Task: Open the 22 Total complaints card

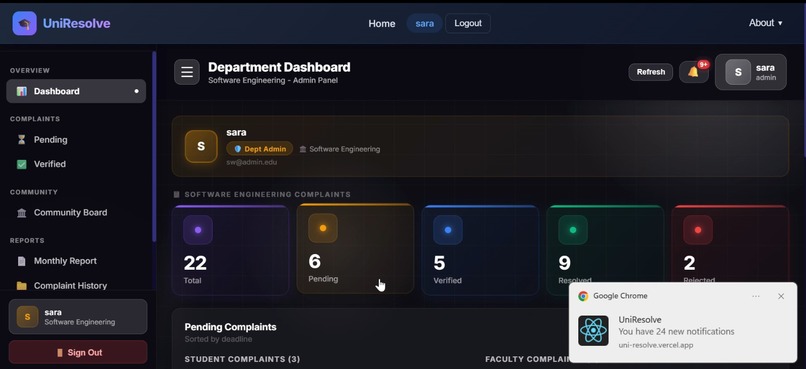Action: coord(230,250)
